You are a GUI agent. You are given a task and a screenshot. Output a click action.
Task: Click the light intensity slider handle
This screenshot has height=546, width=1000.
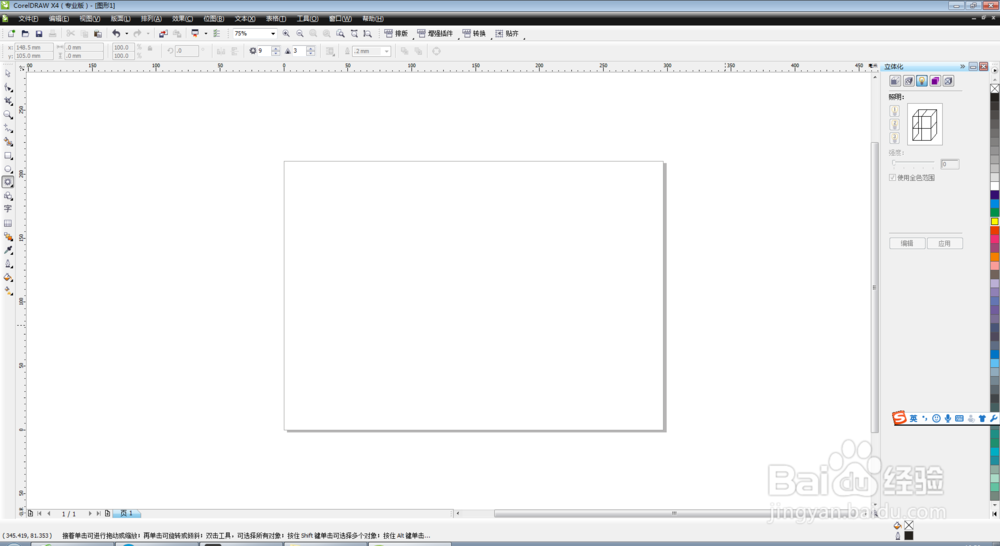click(x=894, y=163)
